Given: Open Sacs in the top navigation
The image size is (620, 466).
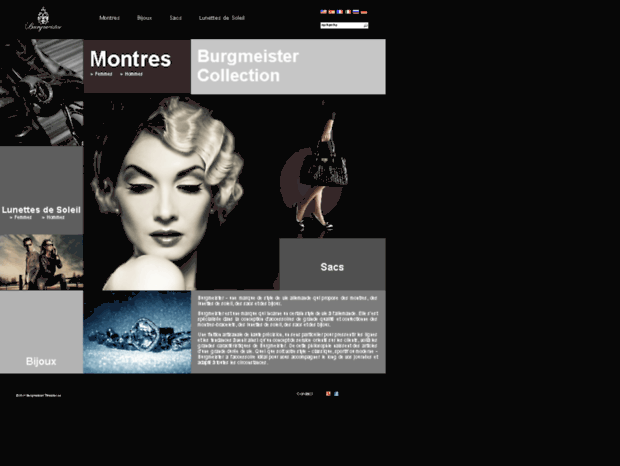Looking at the screenshot, I should point(176,18).
